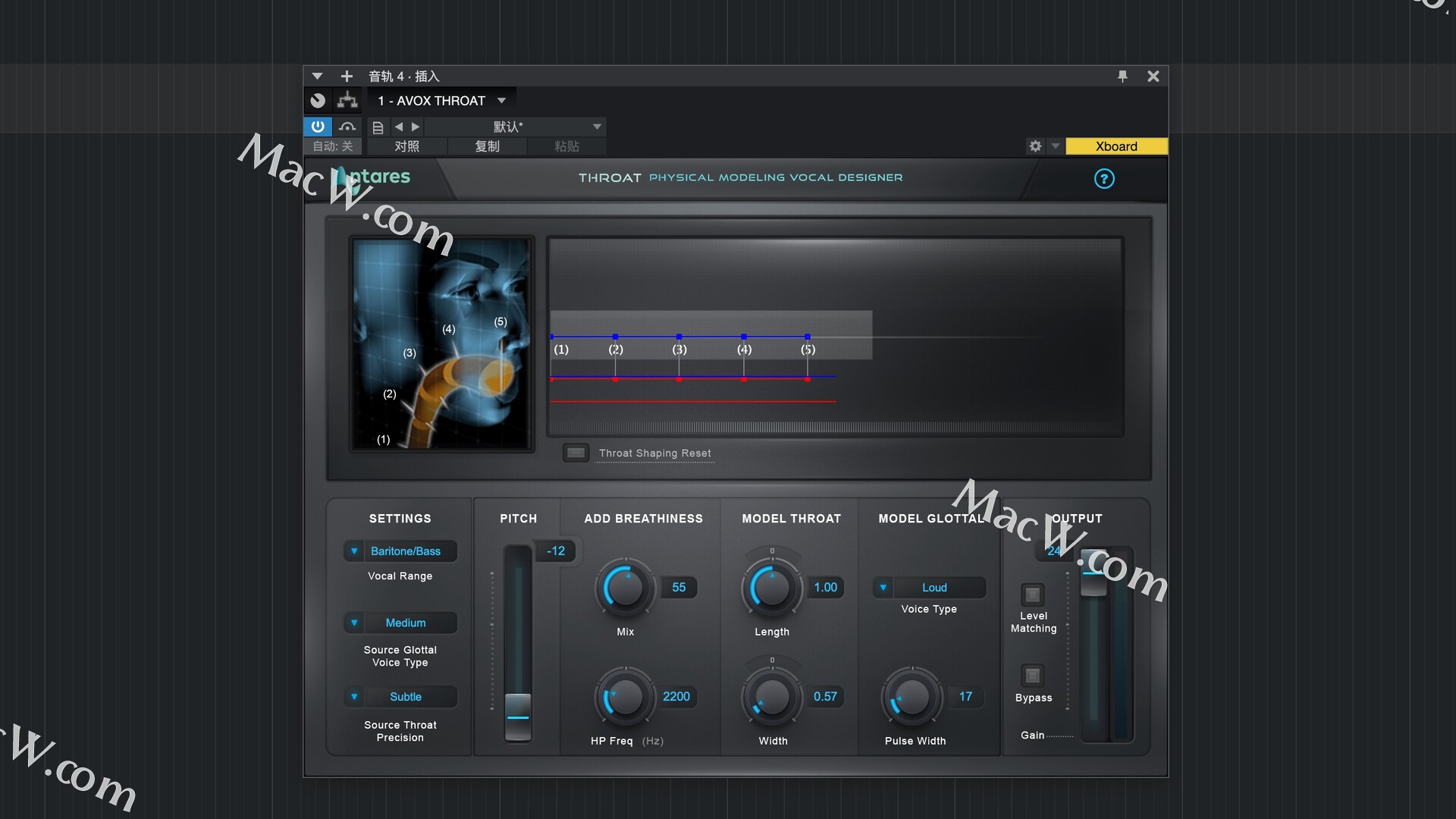
Task: Click label (4) on the face model
Action: click(x=449, y=329)
